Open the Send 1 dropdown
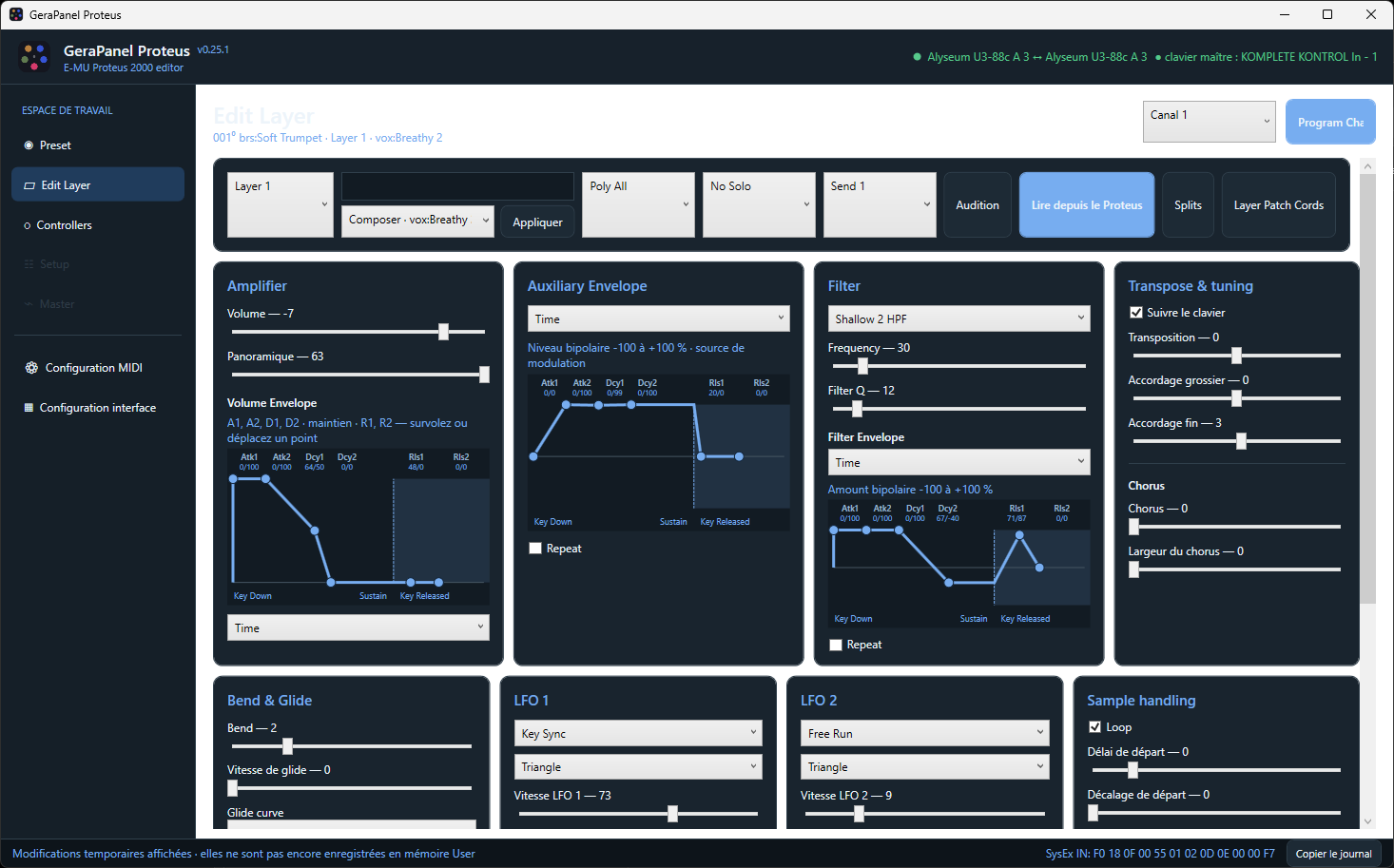 pos(880,204)
